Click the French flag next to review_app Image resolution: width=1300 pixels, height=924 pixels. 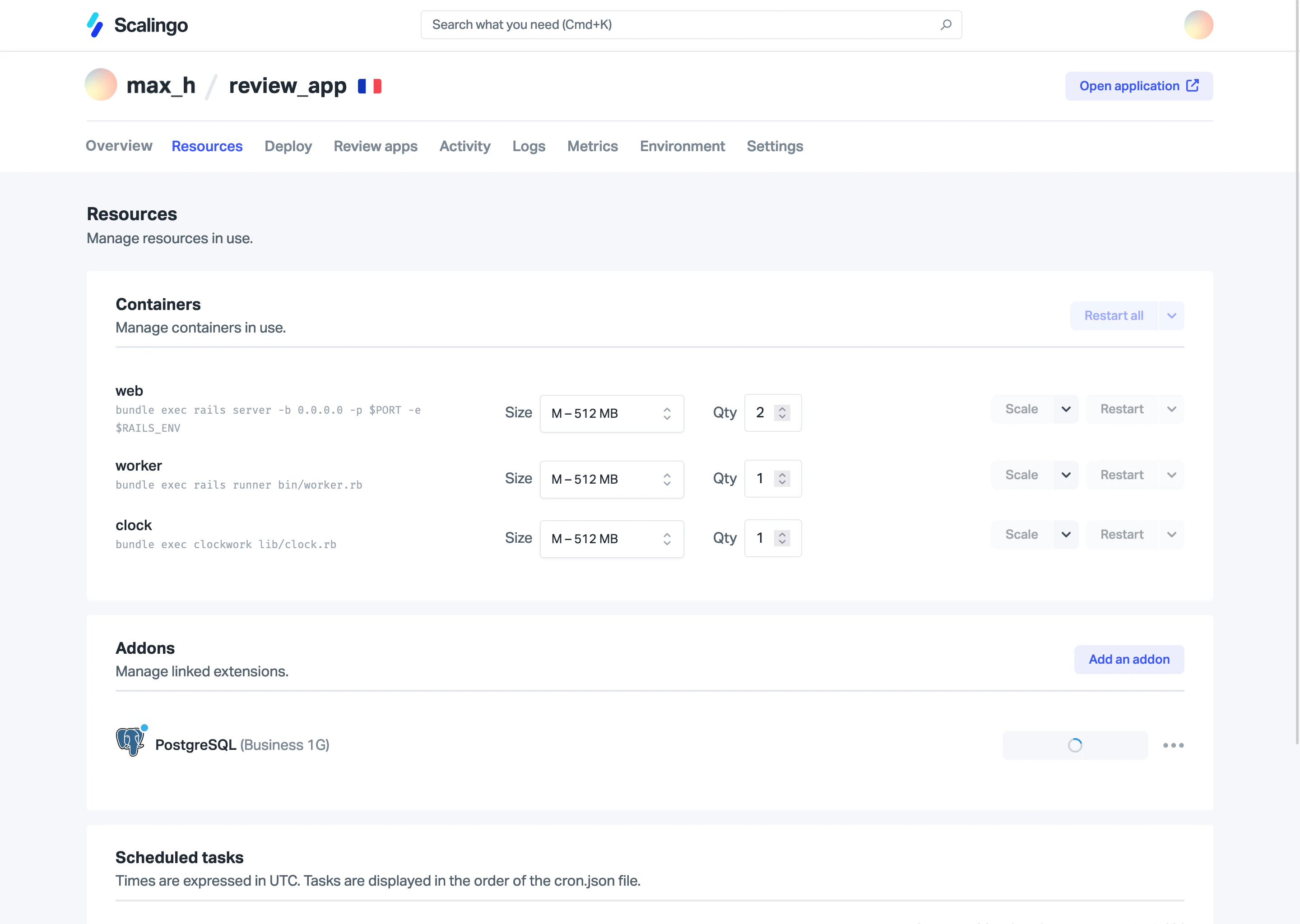pyautogui.click(x=369, y=85)
